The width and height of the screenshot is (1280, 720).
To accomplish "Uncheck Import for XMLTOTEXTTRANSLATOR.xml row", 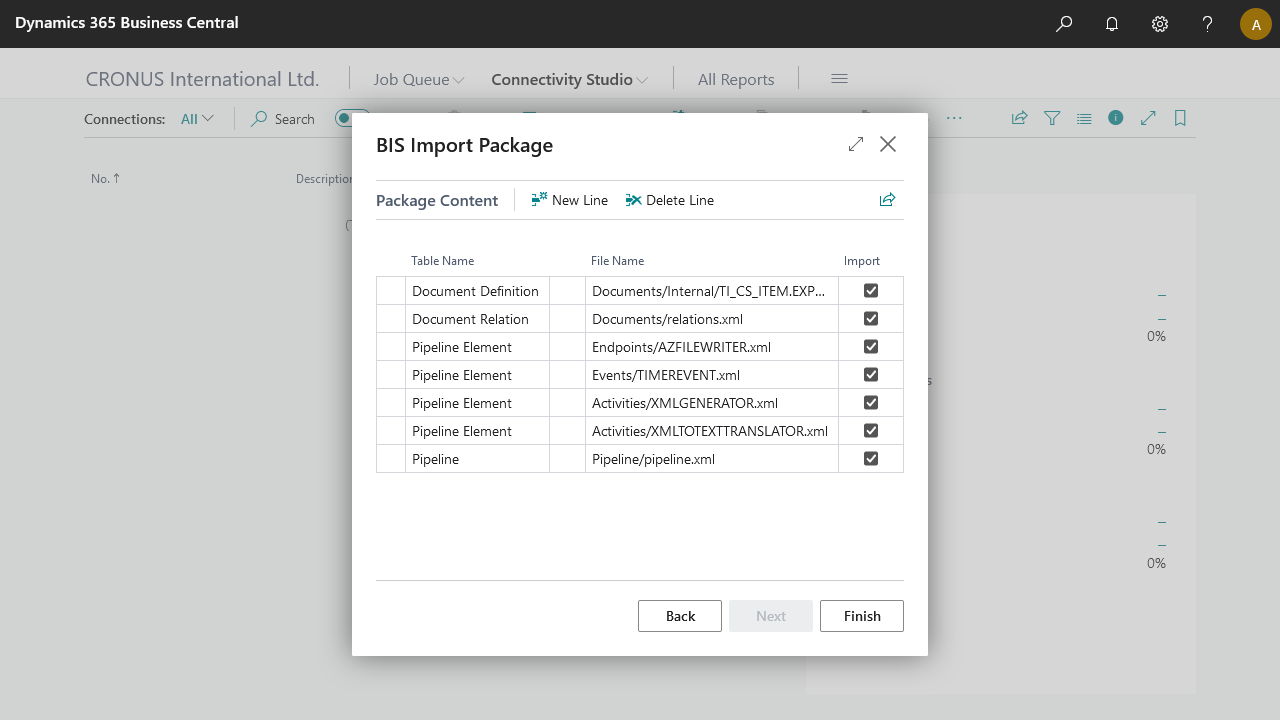I will pyautogui.click(x=871, y=431).
